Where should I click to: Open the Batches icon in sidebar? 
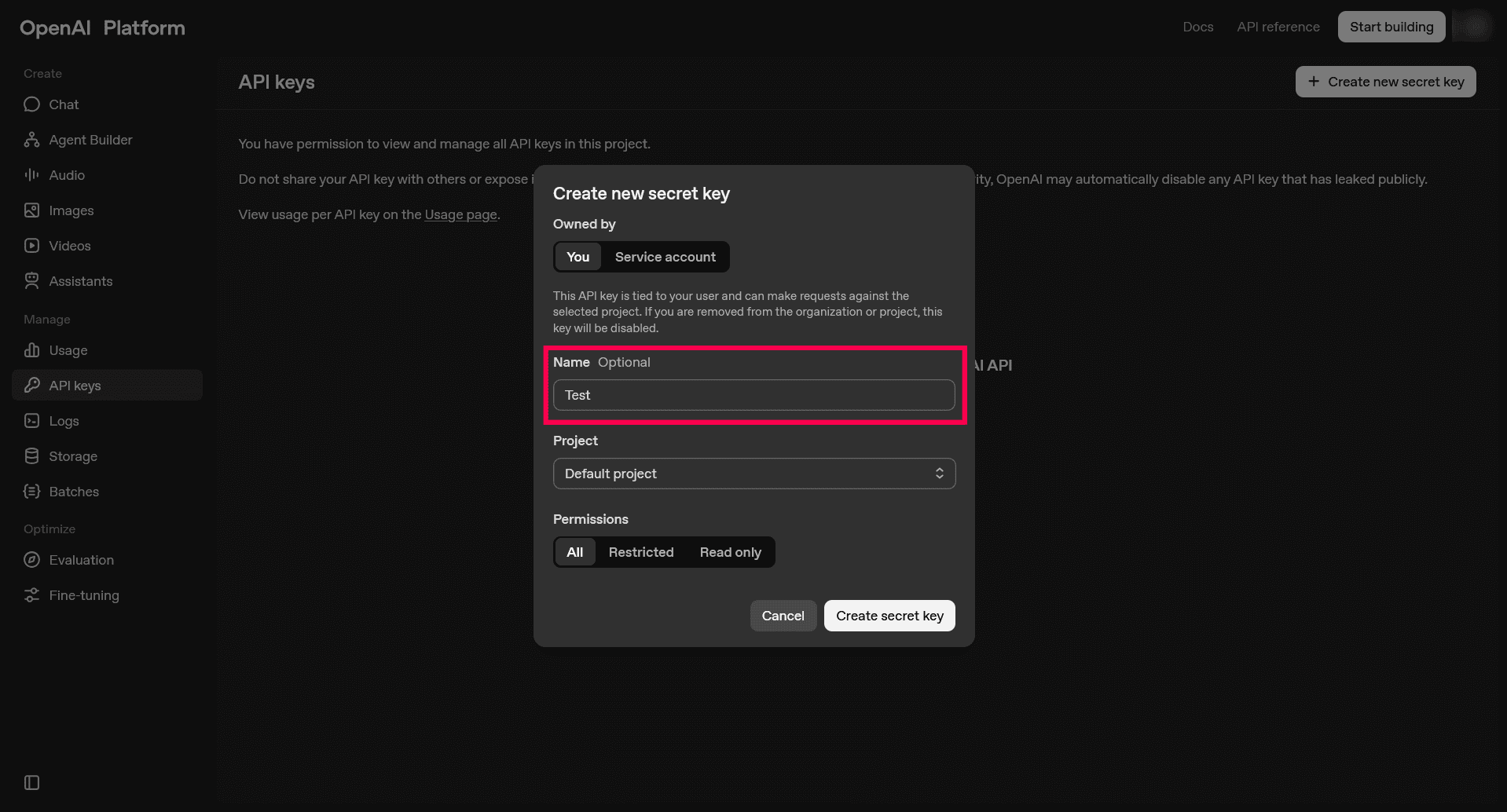click(x=31, y=491)
